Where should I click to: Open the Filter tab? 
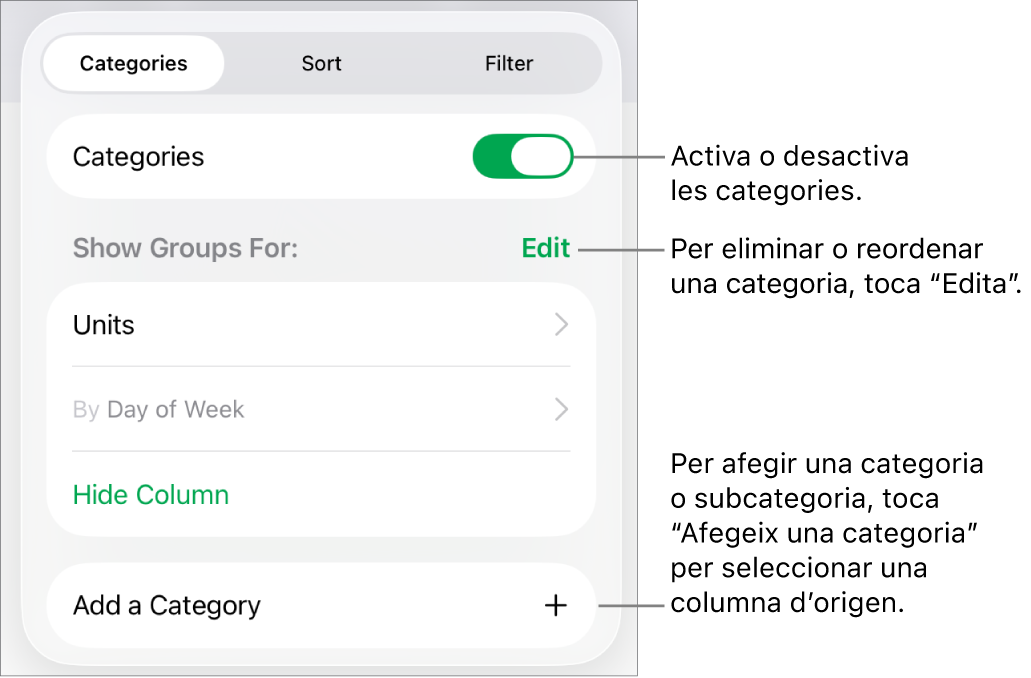tap(509, 62)
